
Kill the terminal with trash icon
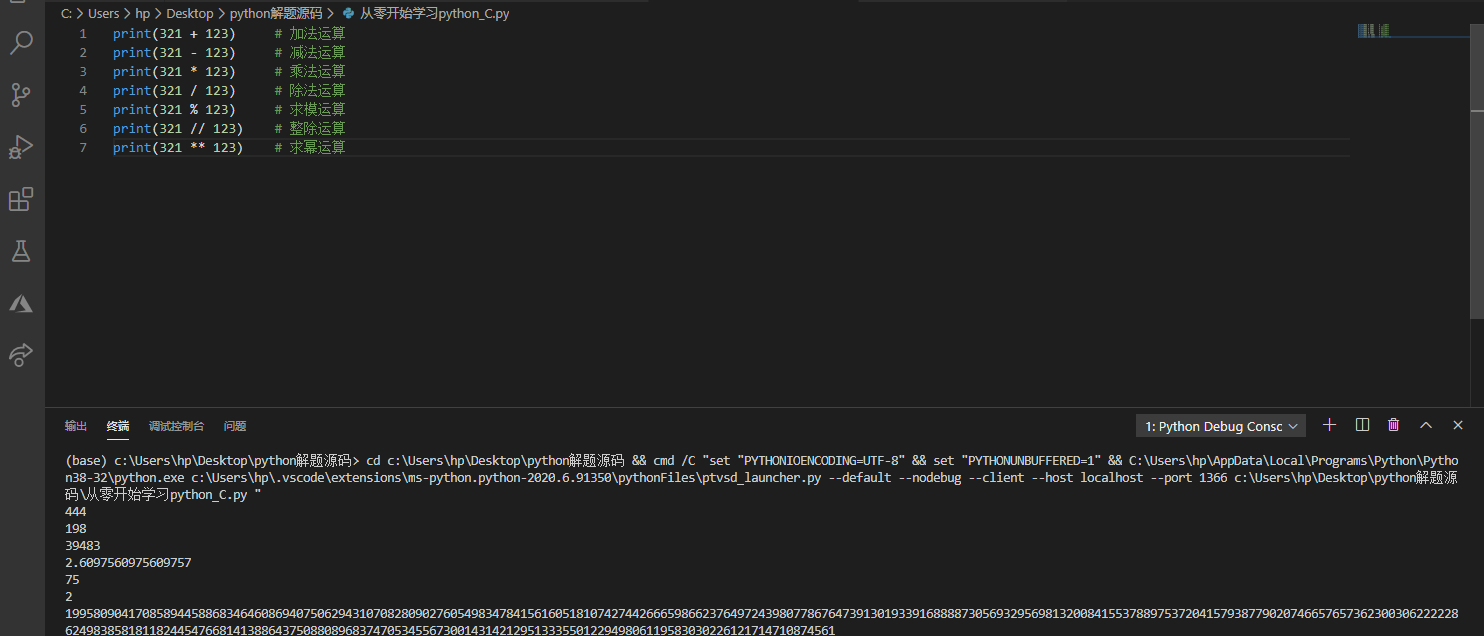[x=1394, y=425]
